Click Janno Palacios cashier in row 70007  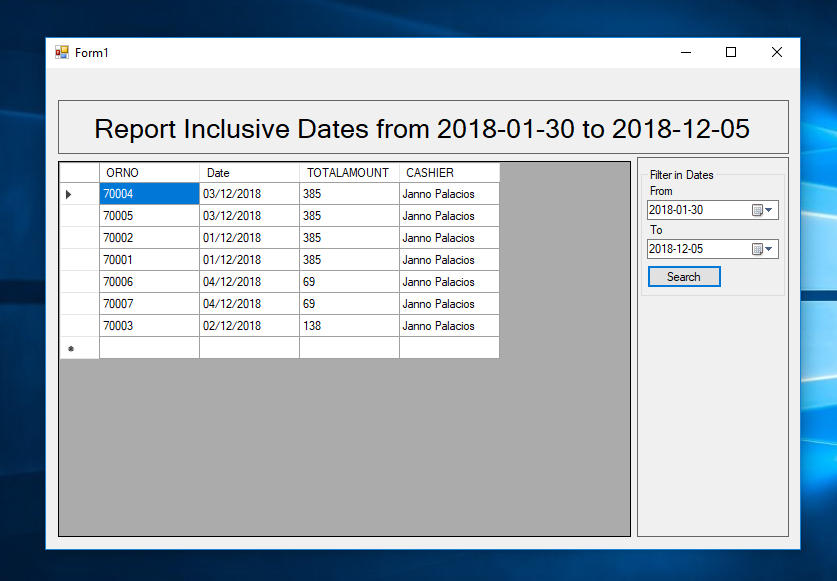[449, 303]
